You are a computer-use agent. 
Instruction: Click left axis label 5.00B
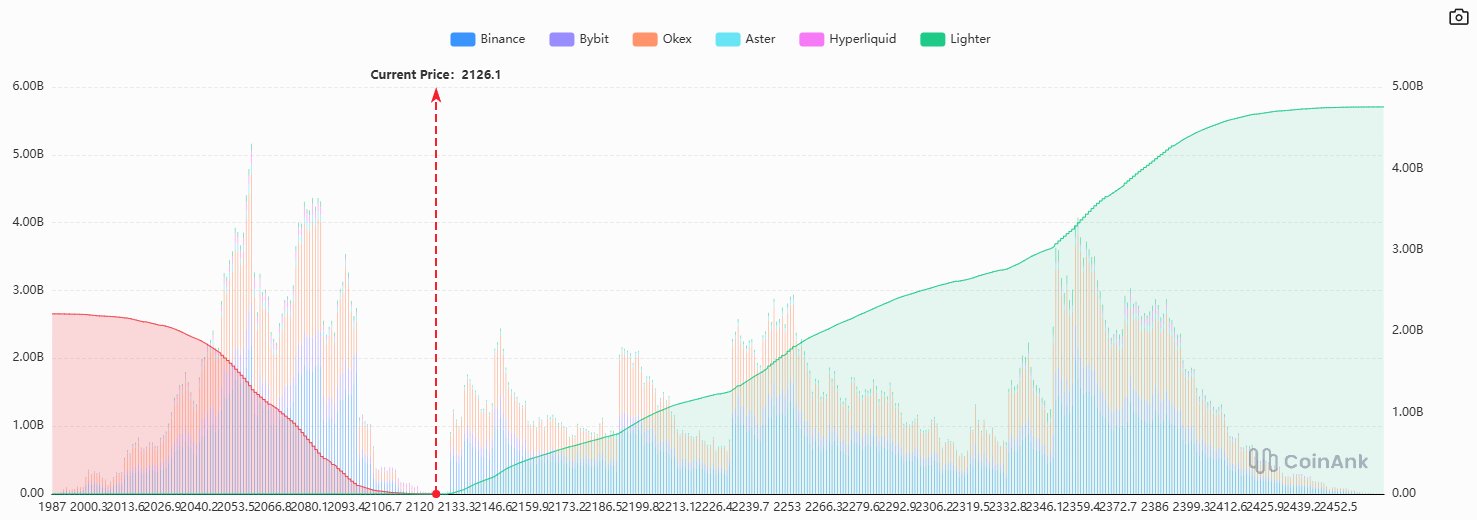[27, 154]
